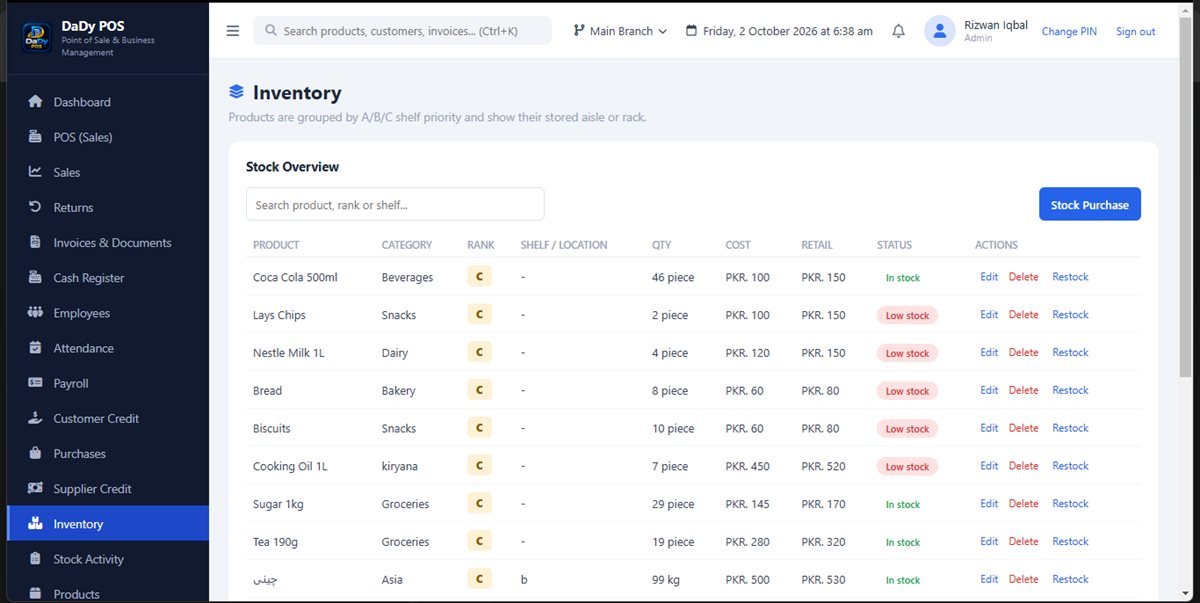Click the Supplier Credit money icon

point(35,489)
